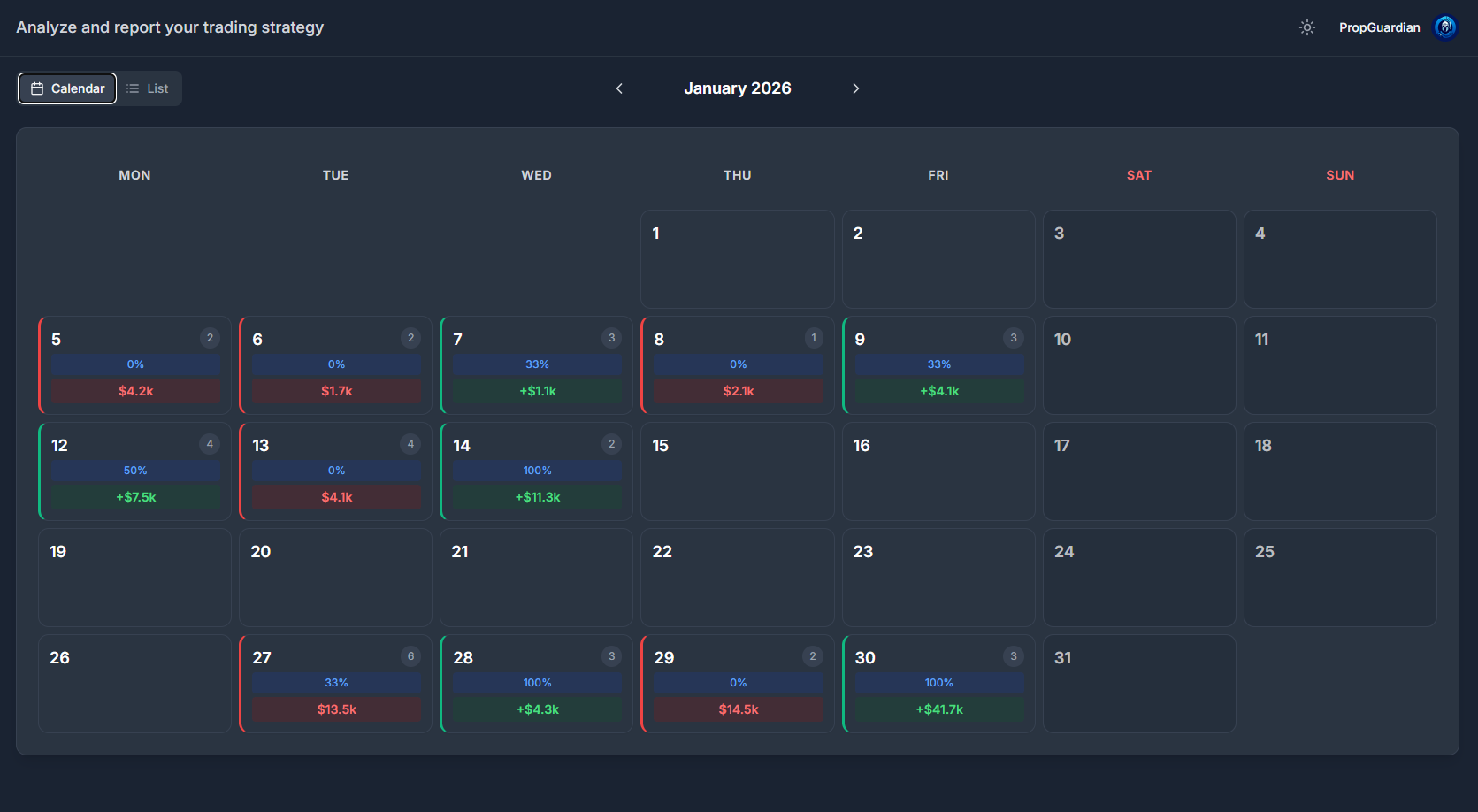Click the "6" trades badge on January 27
This screenshot has width=1478, height=812.
click(x=410, y=656)
